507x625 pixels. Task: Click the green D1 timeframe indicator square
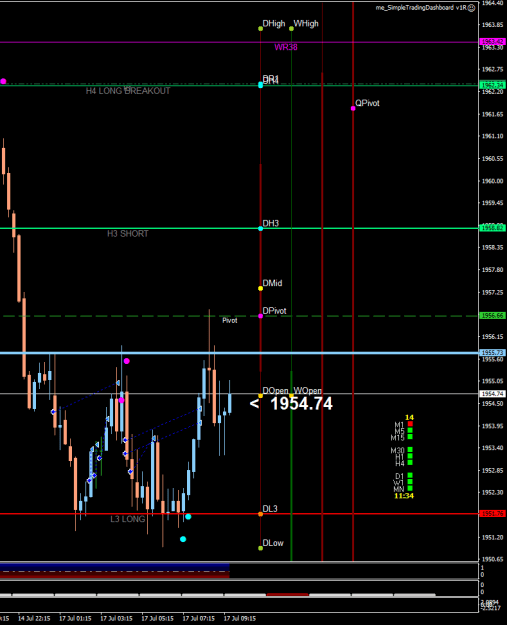point(410,476)
